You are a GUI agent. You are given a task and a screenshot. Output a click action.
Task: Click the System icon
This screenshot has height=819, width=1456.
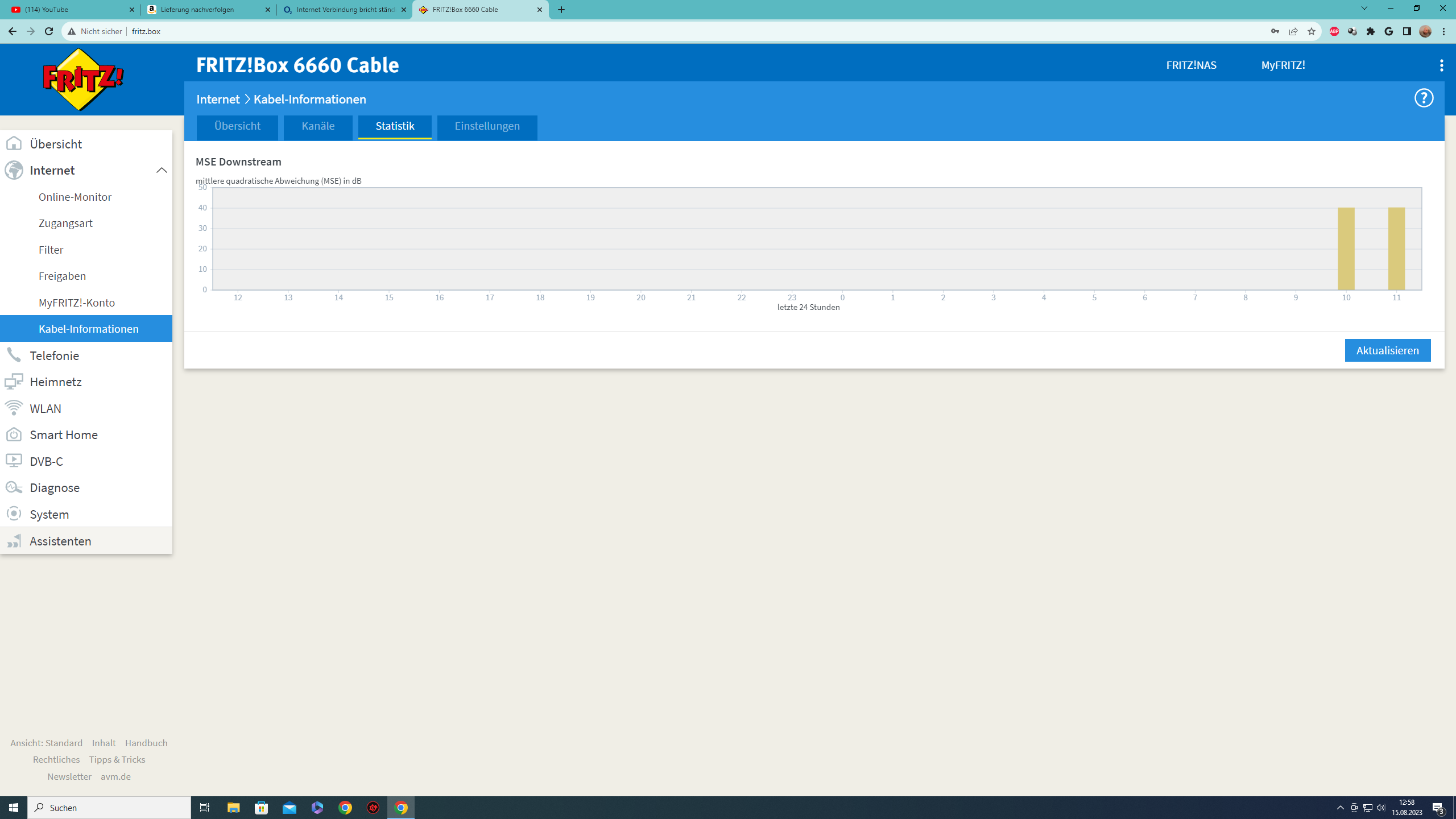[14, 514]
